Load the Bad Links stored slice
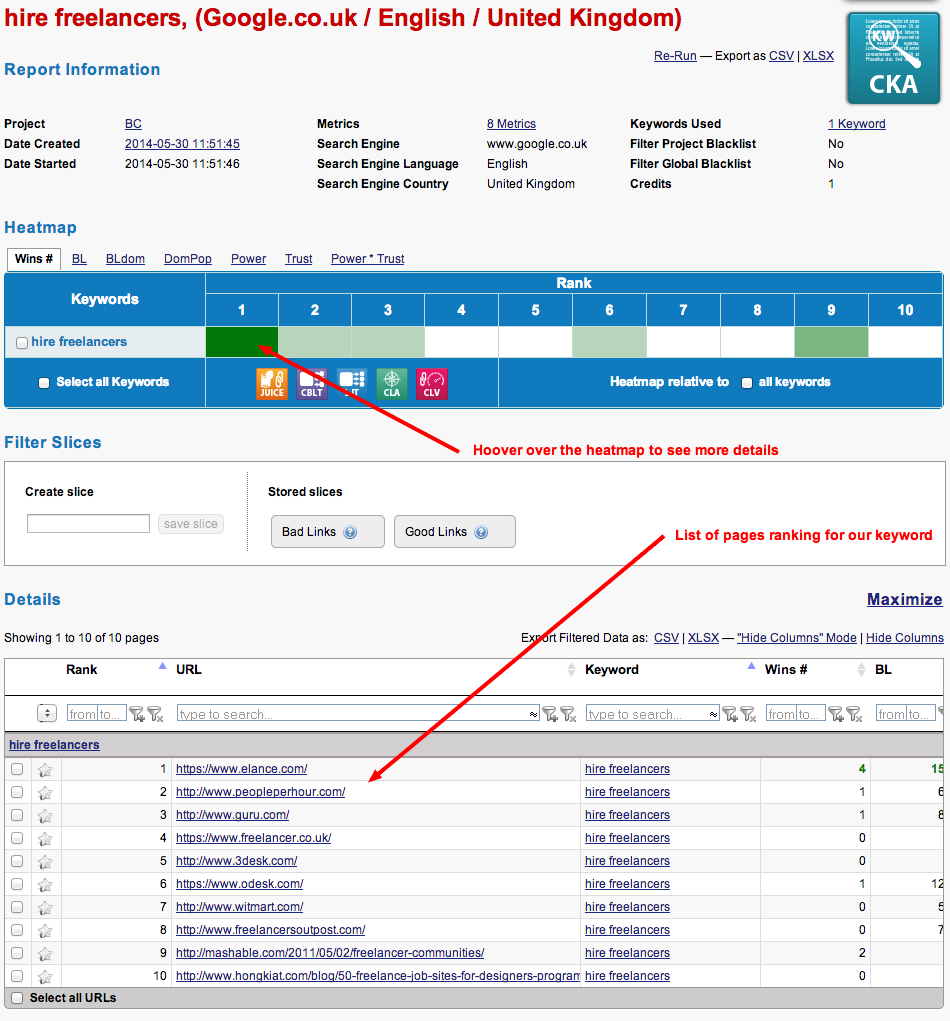The height and width of the screenshot is (1021, 950). 328,532
